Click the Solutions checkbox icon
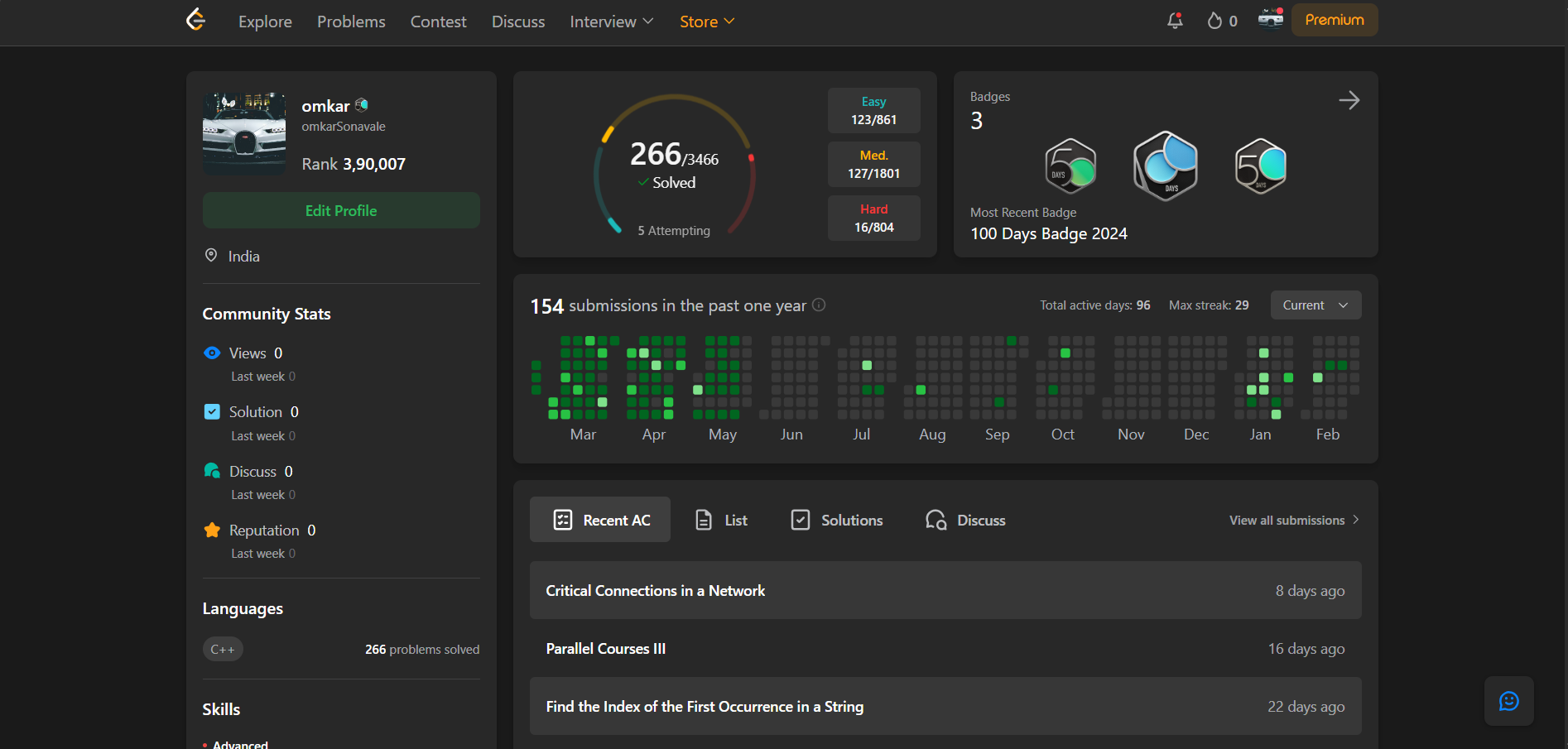This screenshot has width=1568, height=749. point(801,520)
